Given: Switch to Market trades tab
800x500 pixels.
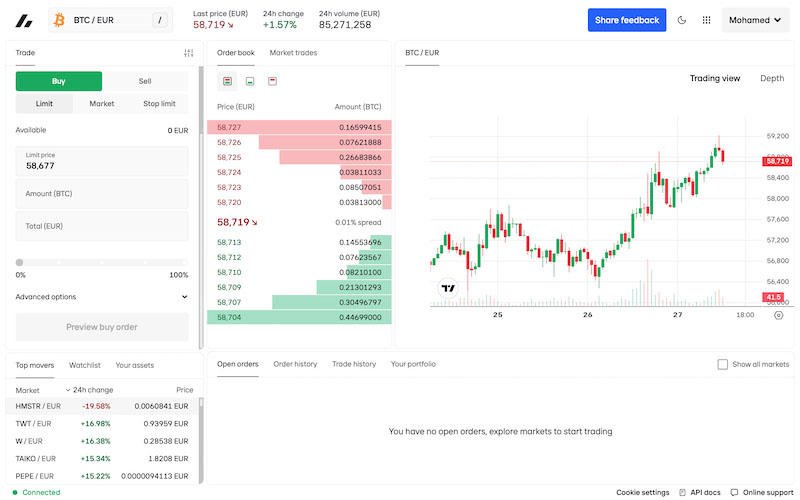Looking at the screenshot, I should [293, 53].
